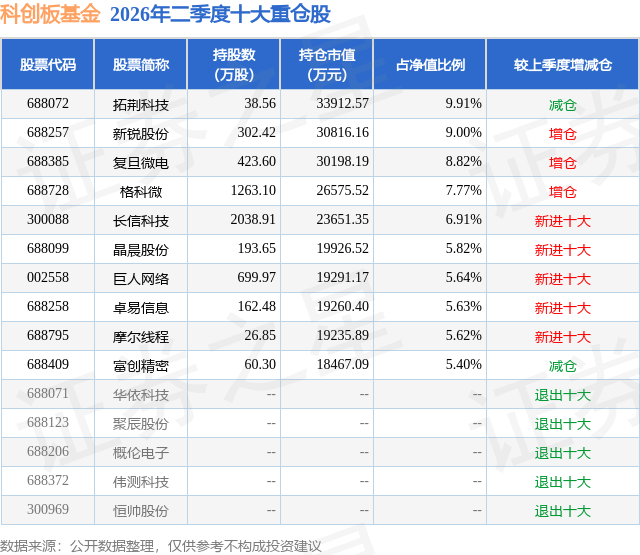Select stock name 复旦微电
Viewport: 640px width, 555px height.
point(141,163)
